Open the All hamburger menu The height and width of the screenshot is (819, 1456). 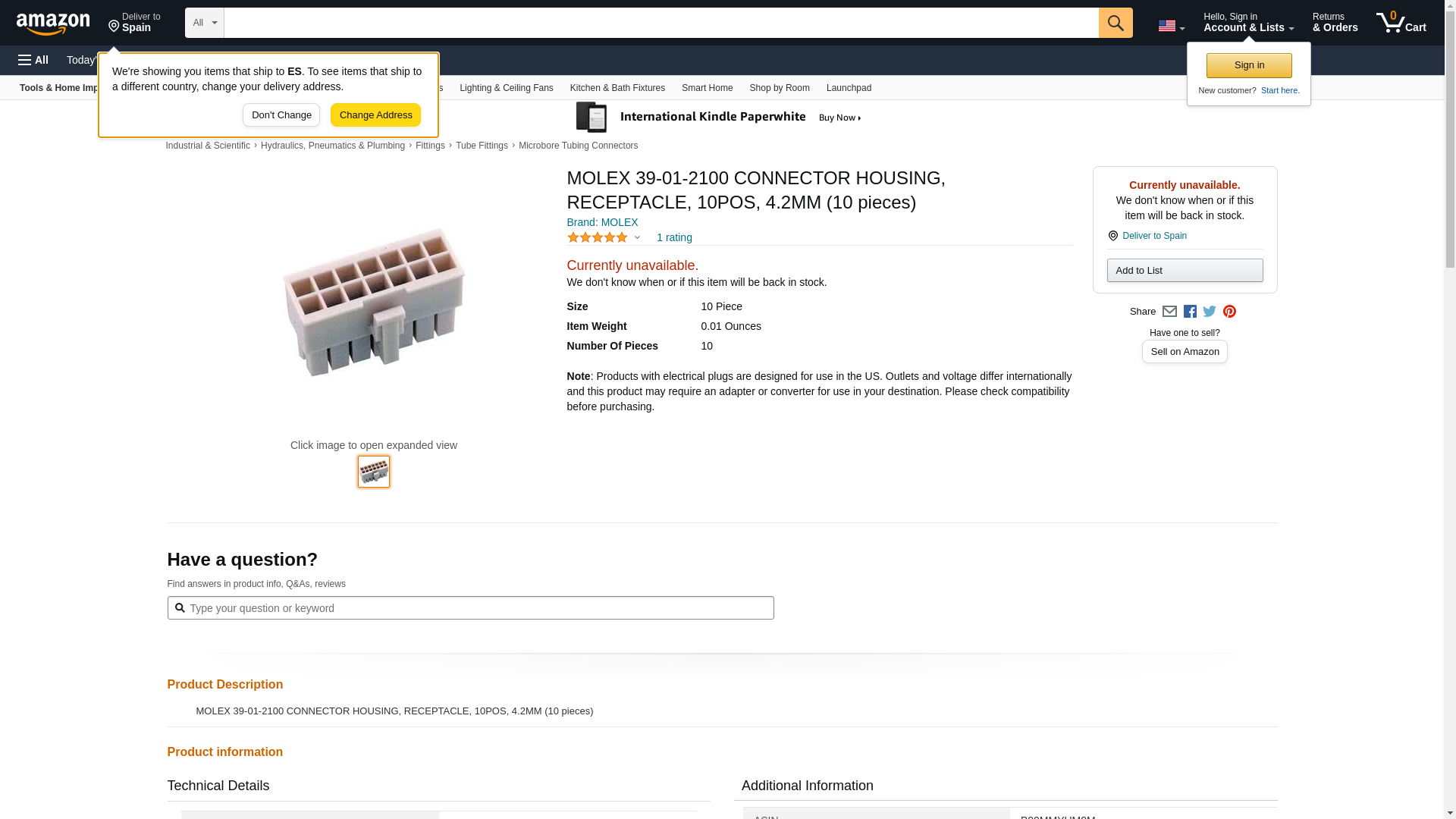[x=33, y=60]
